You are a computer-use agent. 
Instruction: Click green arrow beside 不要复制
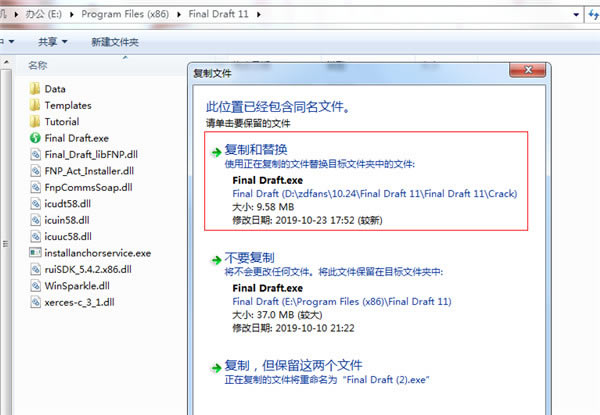click(x=216, y=260)
